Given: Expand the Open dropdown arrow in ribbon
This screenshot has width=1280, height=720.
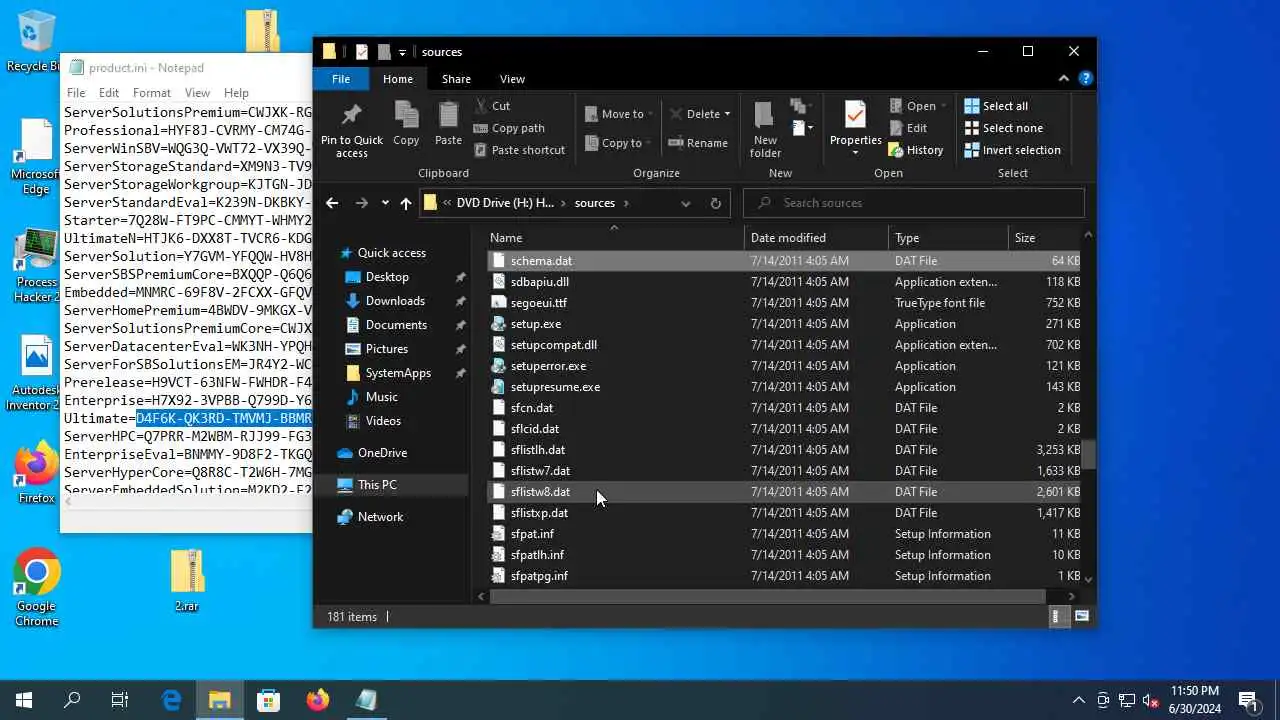Looking at the screenshot, I should point(944,106).
